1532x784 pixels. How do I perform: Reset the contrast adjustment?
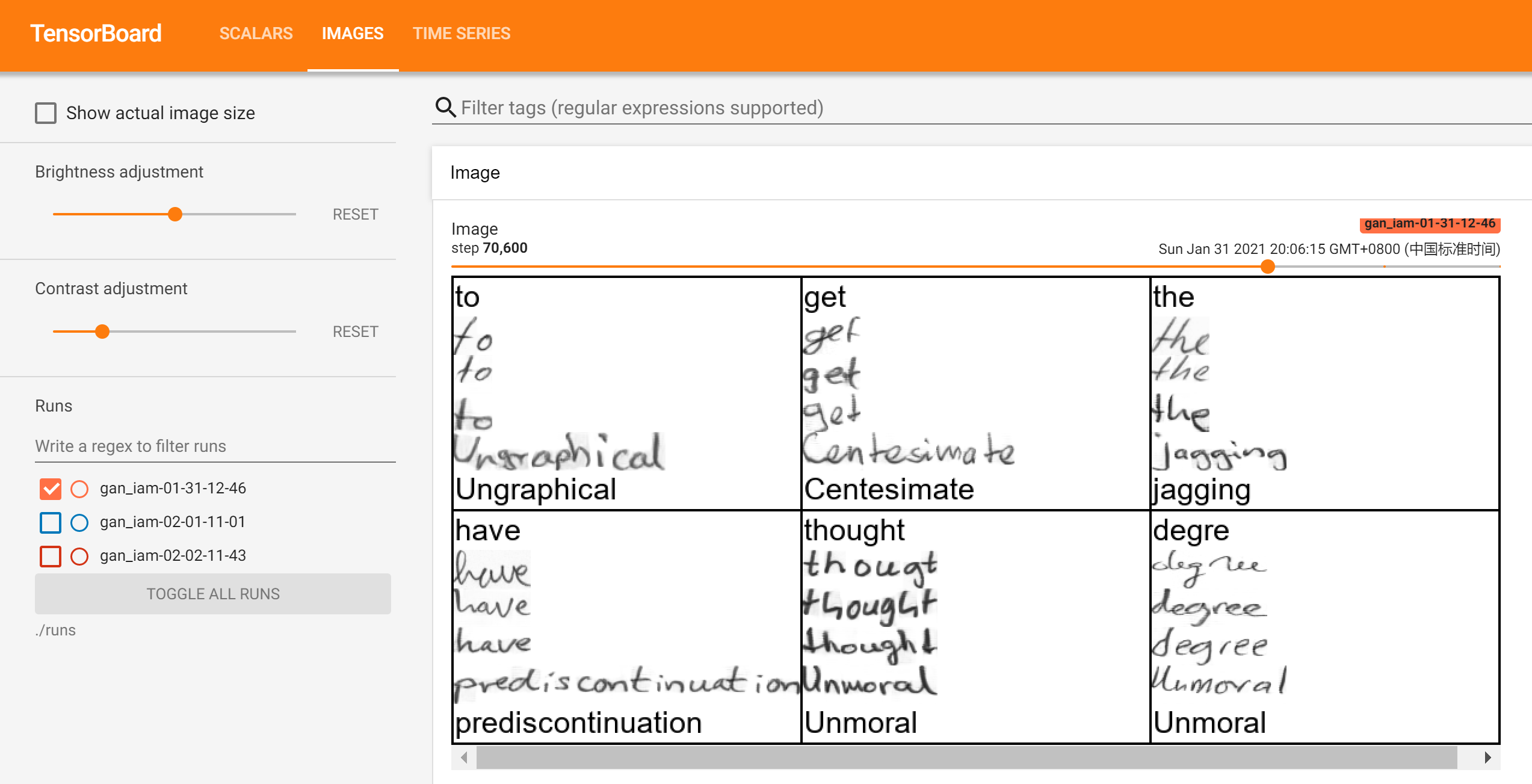[355, 332]
